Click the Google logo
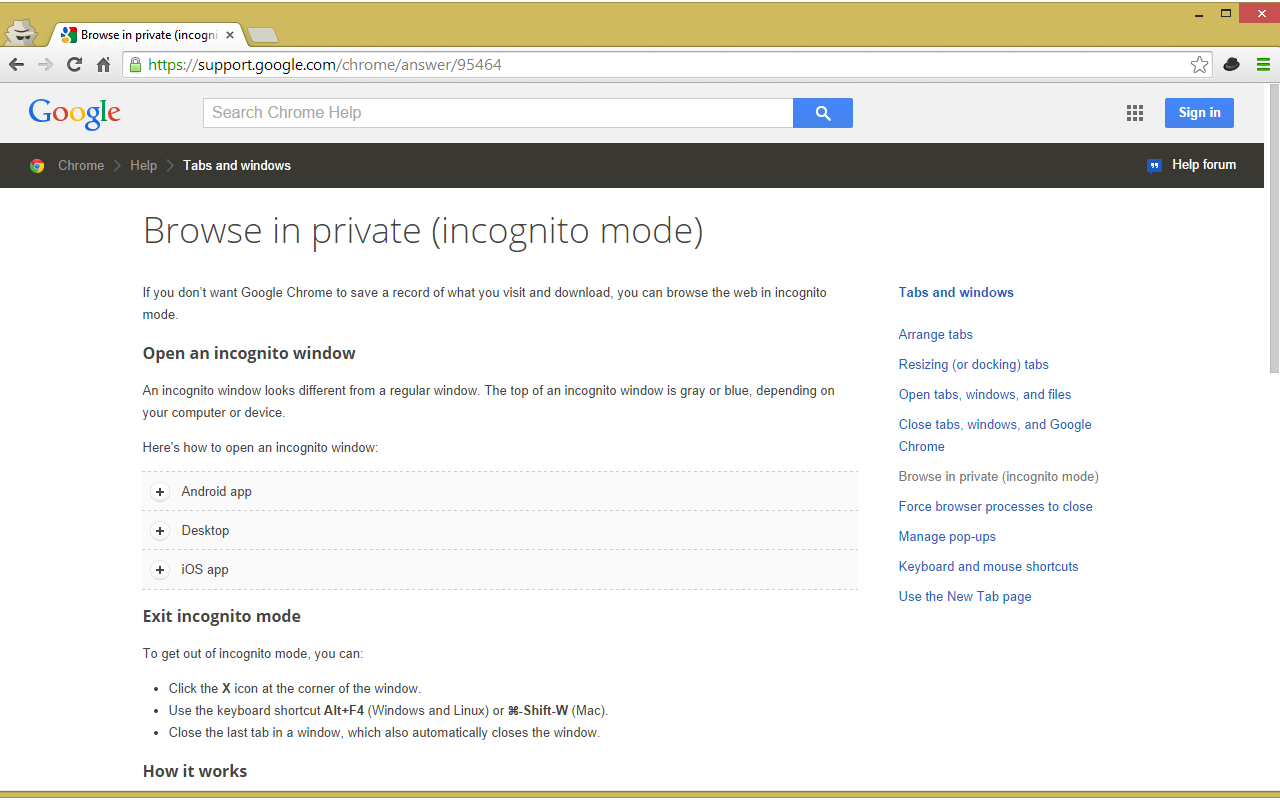This screenshot has width=1280, height=800. point(75,113)
